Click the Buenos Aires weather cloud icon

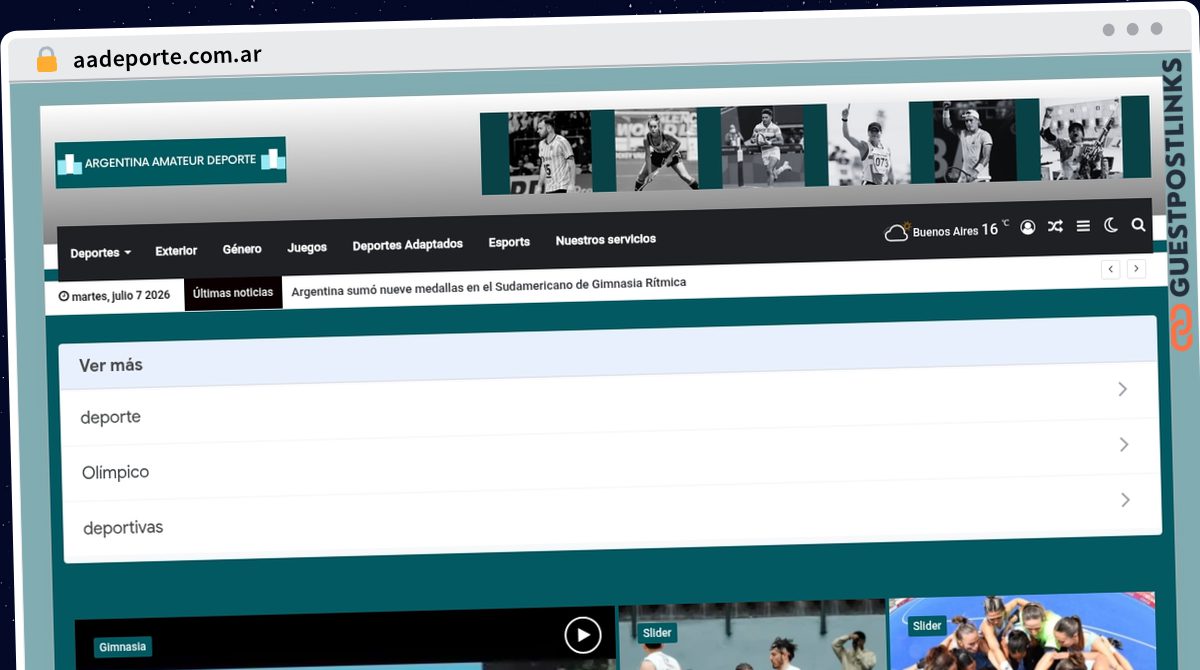[x=897, y=232]
